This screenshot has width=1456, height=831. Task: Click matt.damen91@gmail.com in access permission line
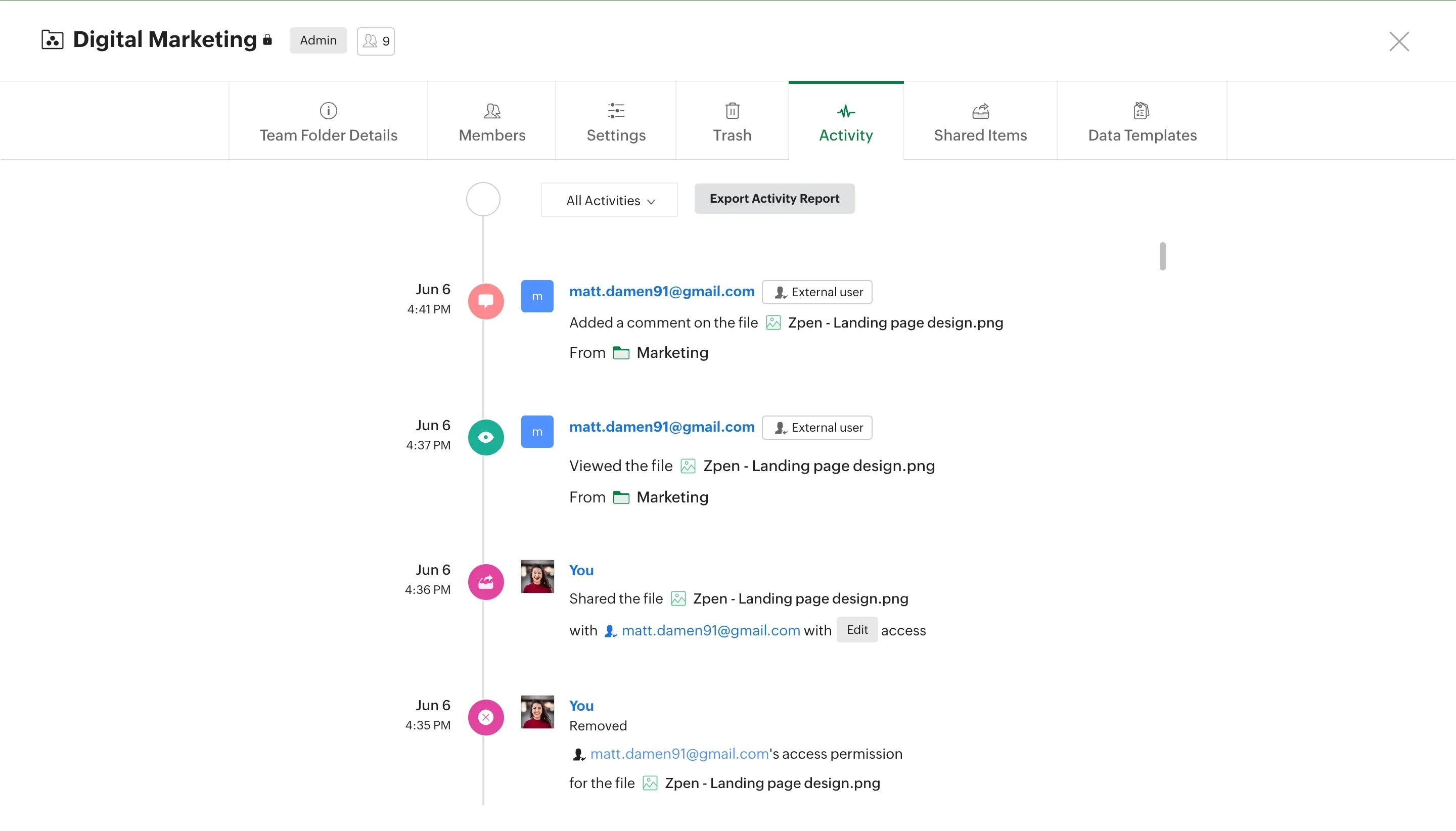click(x=679, y=753)
